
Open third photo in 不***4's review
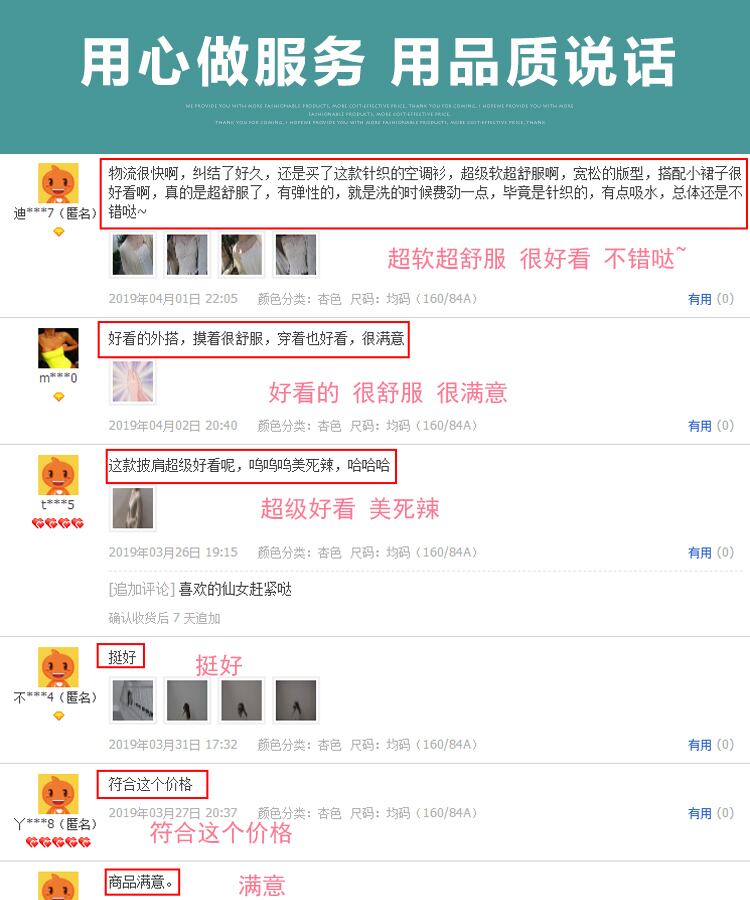242,700
